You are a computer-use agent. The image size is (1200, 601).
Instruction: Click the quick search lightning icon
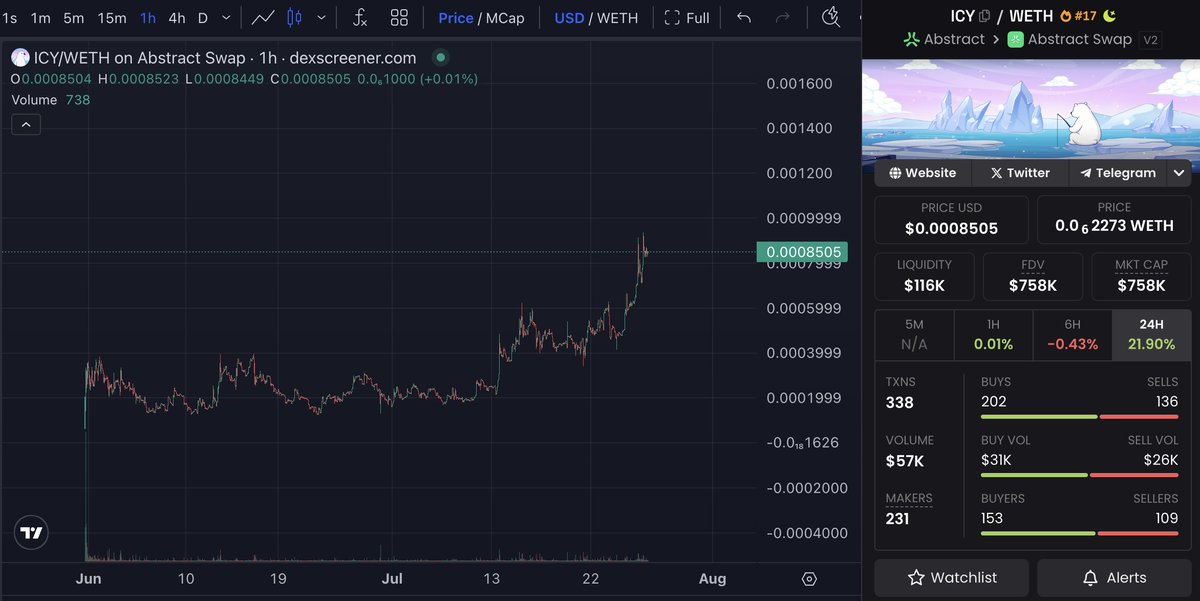pyautogui.click(x=831, y=17)
